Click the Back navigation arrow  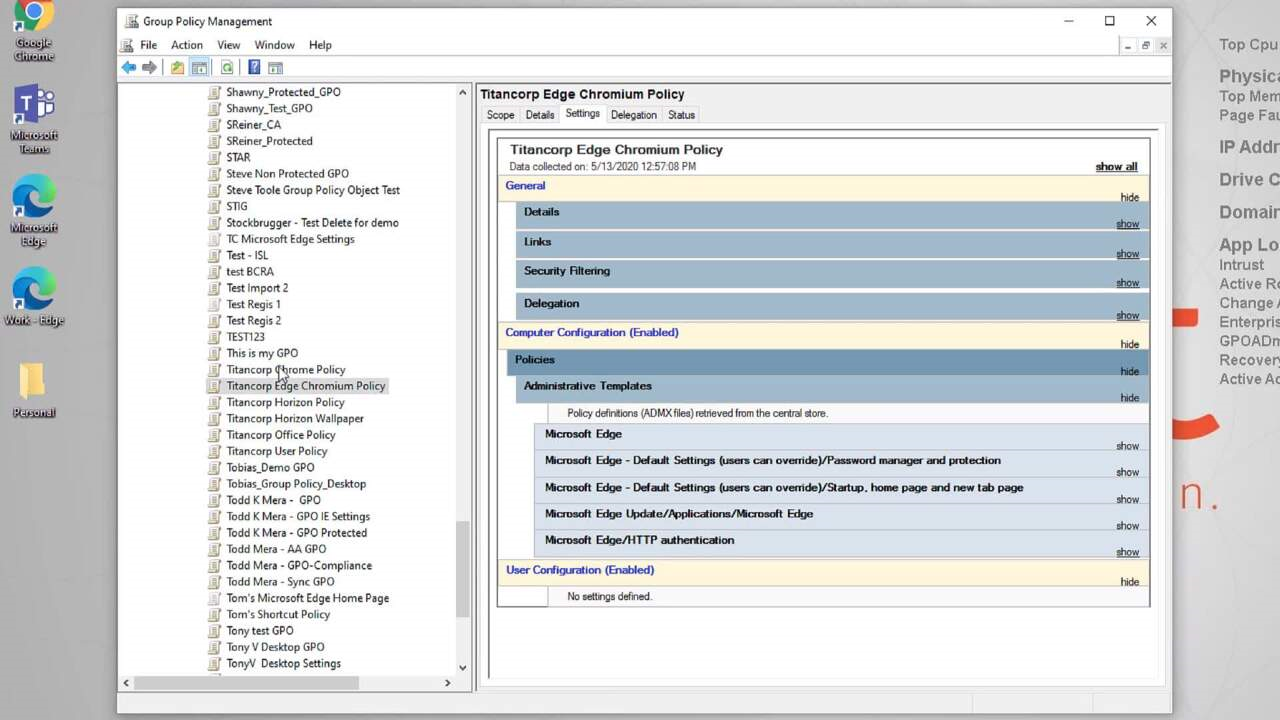click(129, 67)
